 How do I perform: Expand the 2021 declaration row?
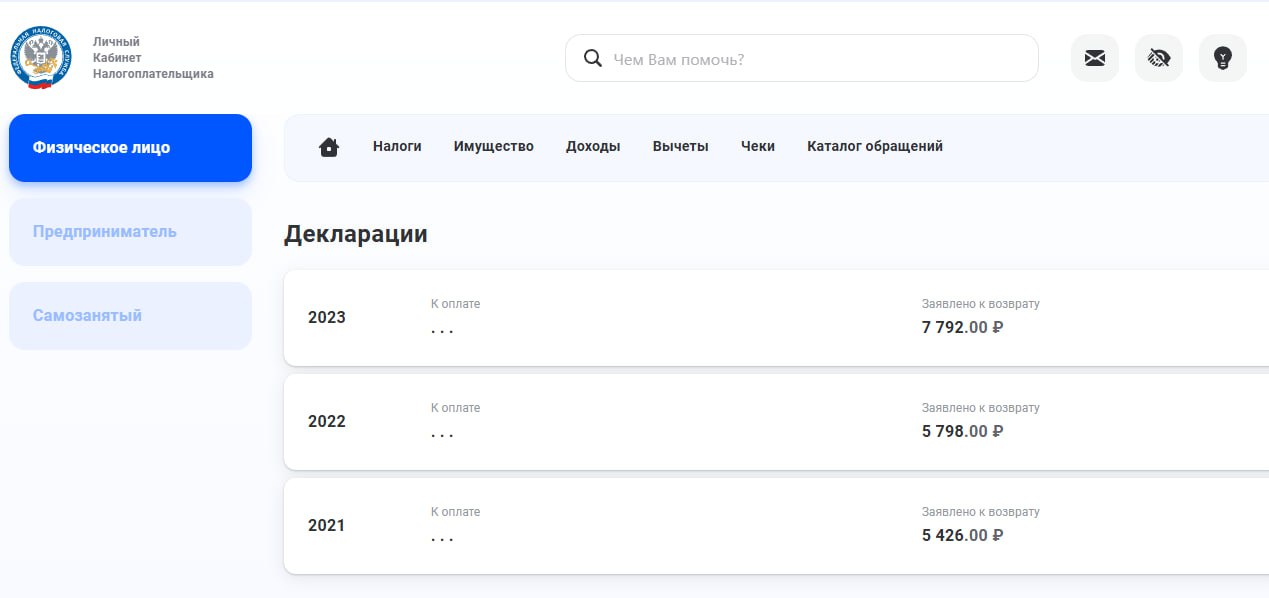point(700,525)
